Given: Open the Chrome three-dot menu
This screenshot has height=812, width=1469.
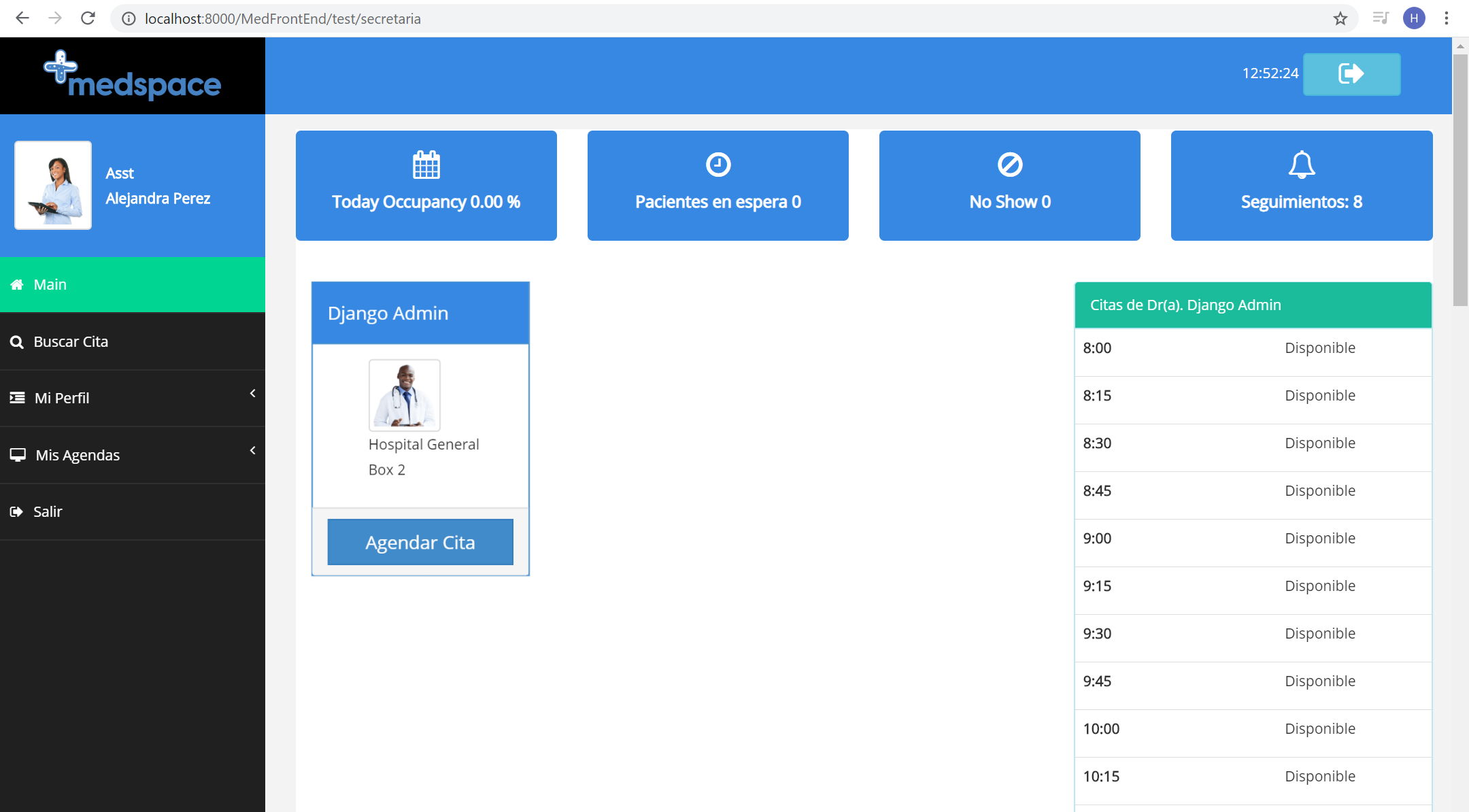Looking at the screenshot, I should click(x=1447, y=18).
